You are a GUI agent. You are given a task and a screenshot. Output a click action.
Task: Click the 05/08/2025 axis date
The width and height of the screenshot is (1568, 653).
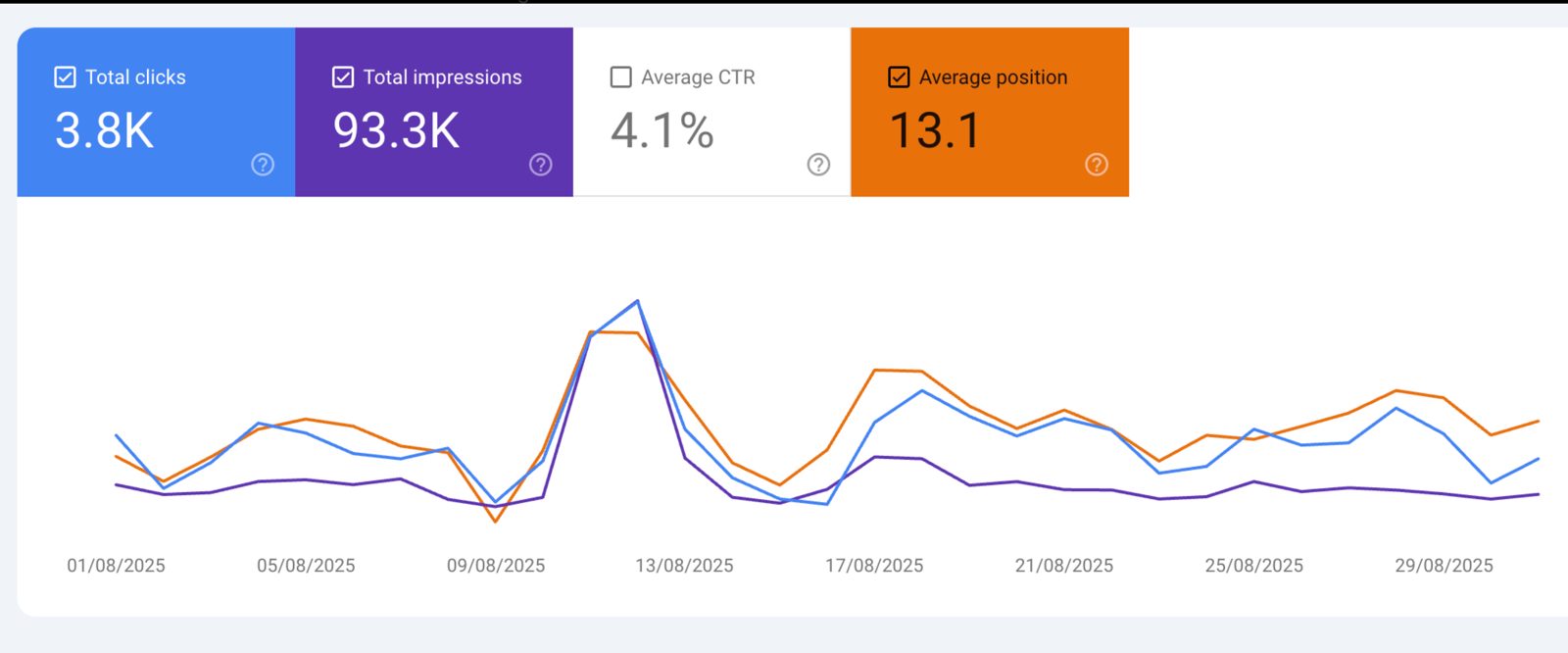pos(306,566)
